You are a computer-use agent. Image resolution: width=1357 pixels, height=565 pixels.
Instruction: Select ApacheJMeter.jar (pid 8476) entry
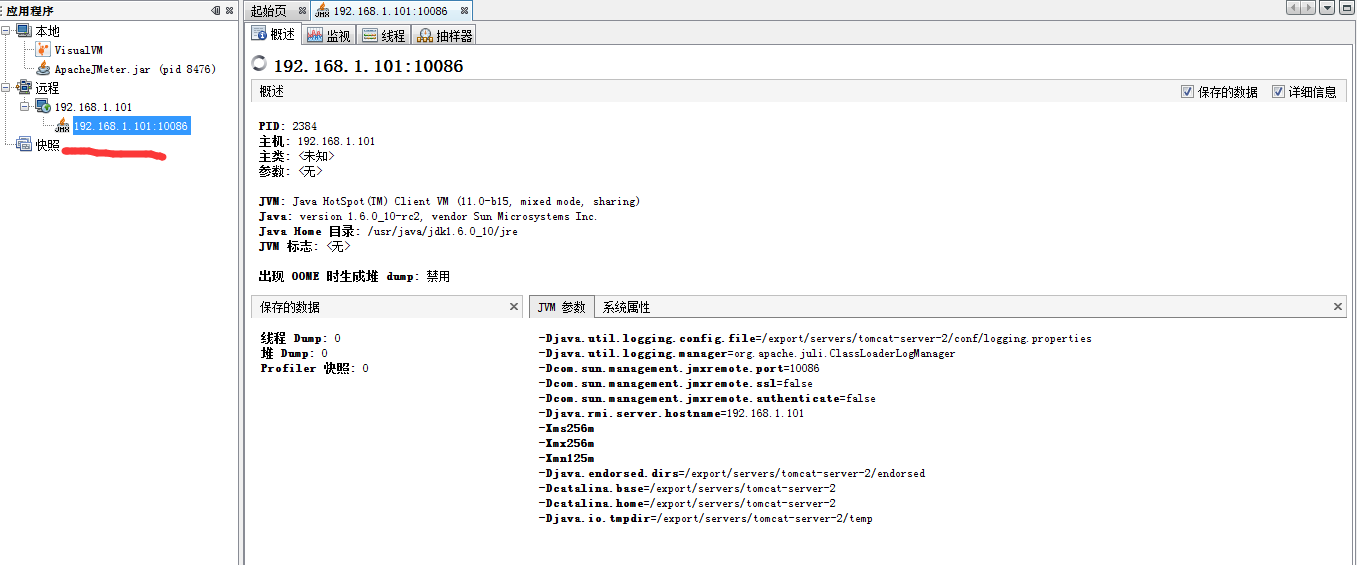pos(135,69)
